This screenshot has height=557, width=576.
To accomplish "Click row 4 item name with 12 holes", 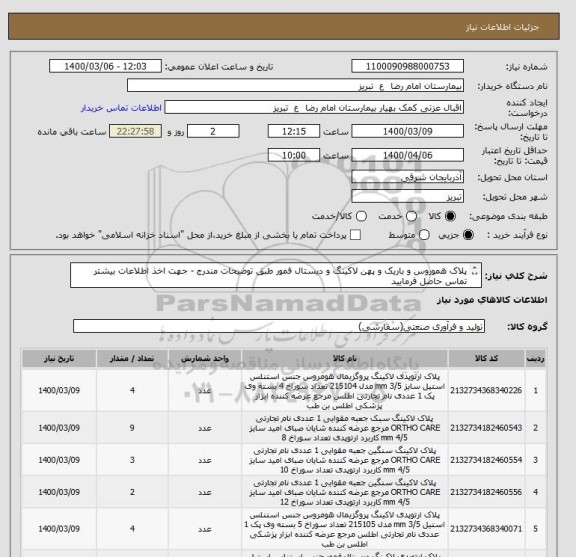I will click(x=345, y=492).
